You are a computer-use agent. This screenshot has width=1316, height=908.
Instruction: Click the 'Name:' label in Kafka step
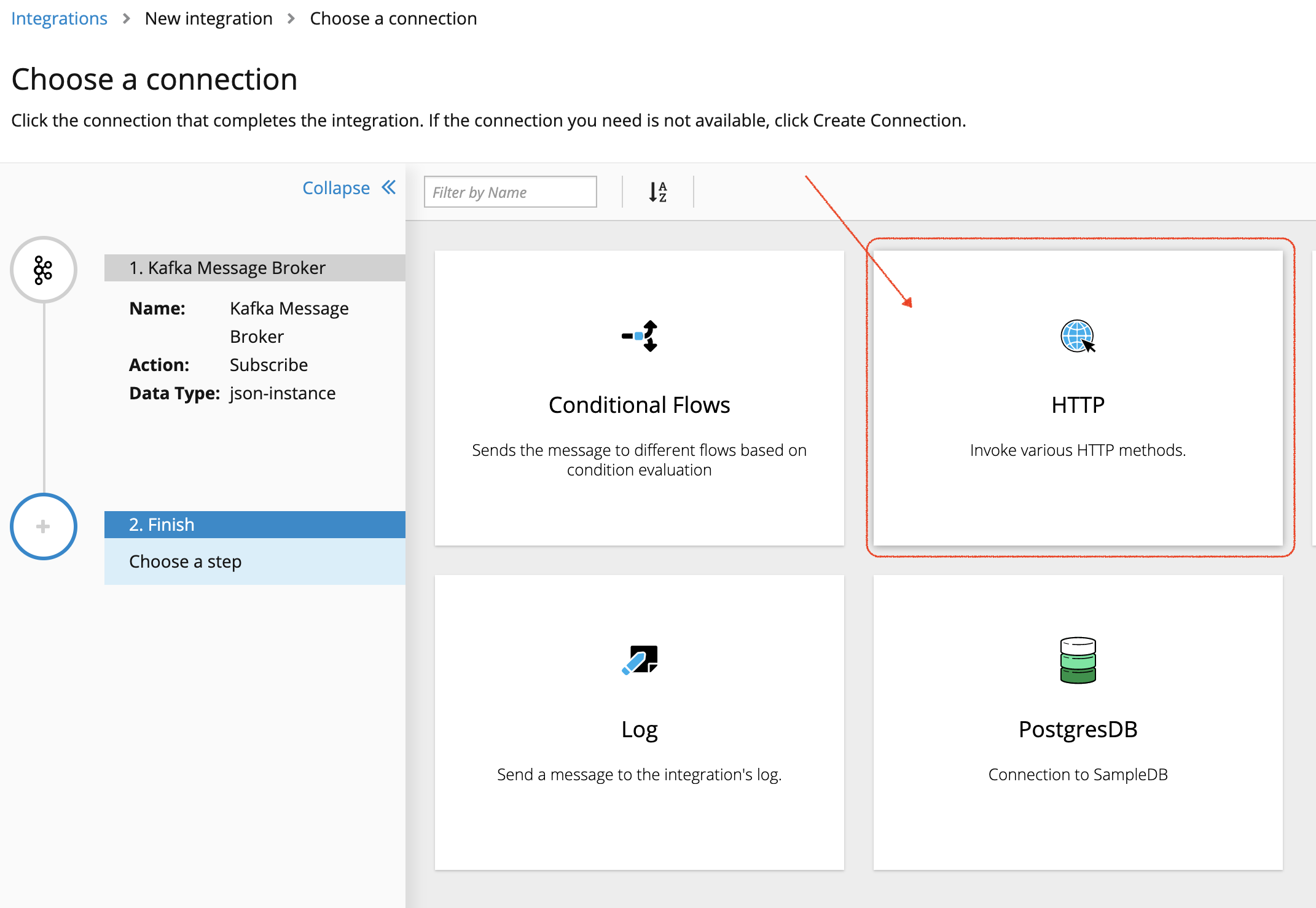click(157, 308)
